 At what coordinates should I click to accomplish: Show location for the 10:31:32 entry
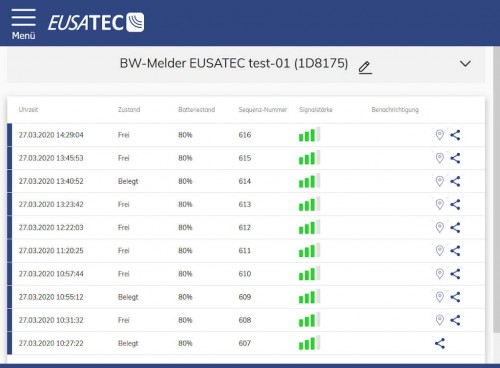tap(440, 320)
